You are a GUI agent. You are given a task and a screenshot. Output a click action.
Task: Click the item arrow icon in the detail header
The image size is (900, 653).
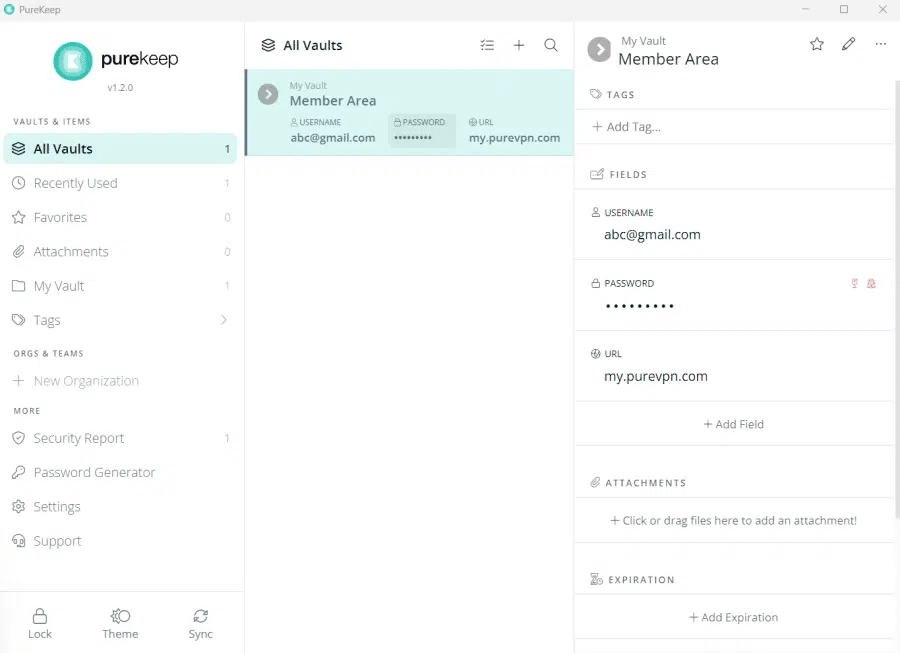(599, 49)
